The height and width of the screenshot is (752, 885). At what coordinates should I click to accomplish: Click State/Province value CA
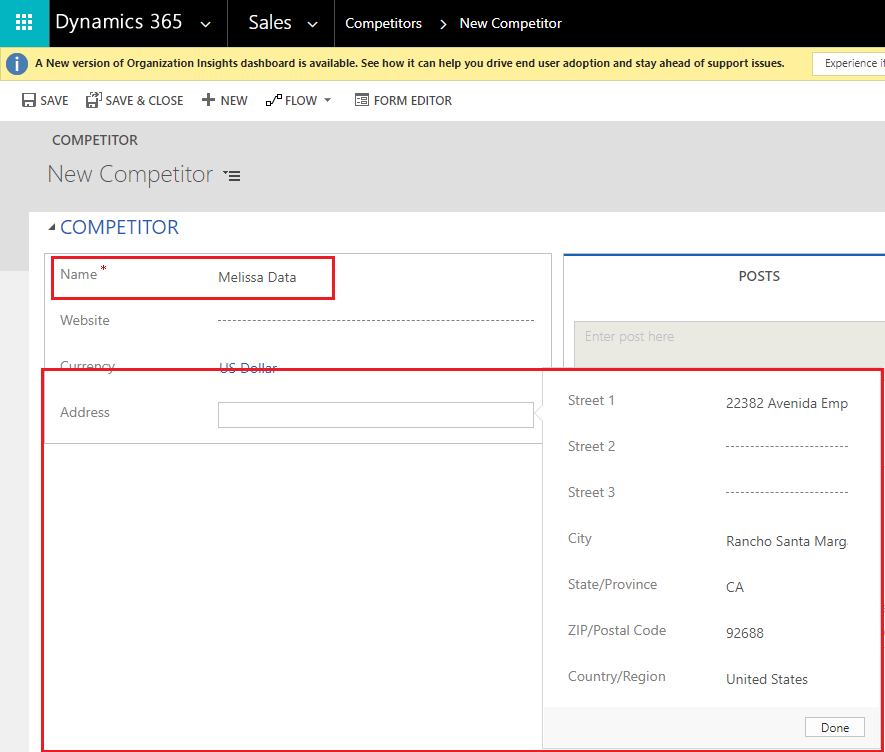point(734,587)
